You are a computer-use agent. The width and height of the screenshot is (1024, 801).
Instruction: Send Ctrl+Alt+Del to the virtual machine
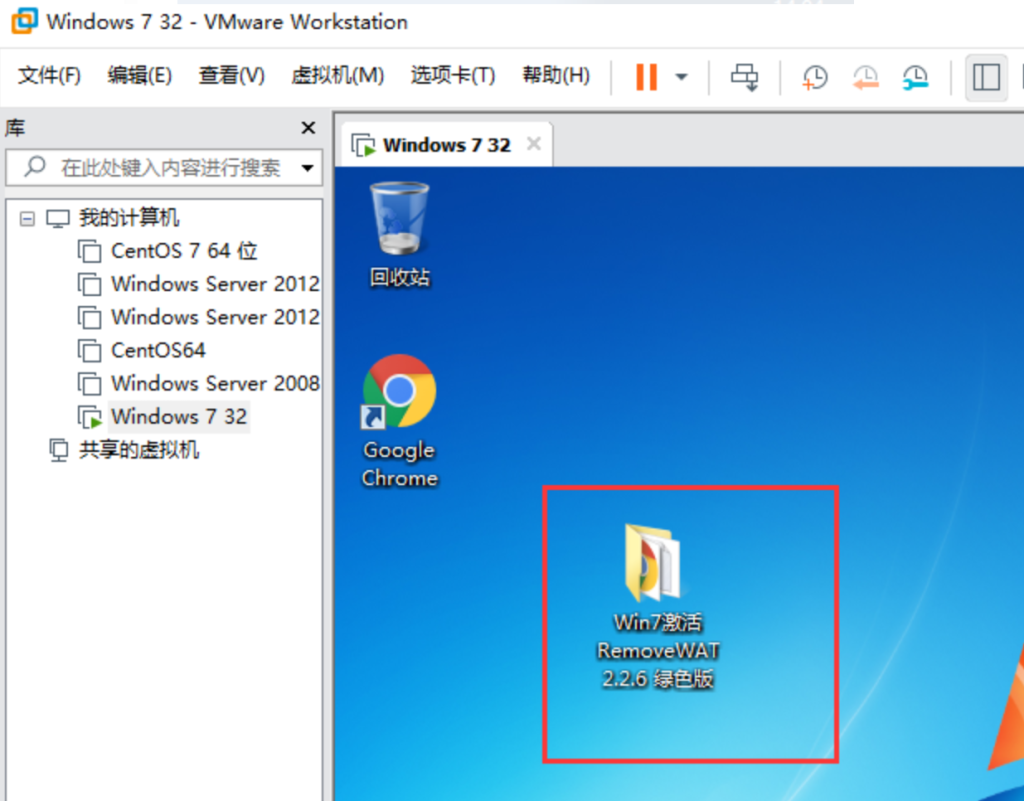[x=744, y=77]
